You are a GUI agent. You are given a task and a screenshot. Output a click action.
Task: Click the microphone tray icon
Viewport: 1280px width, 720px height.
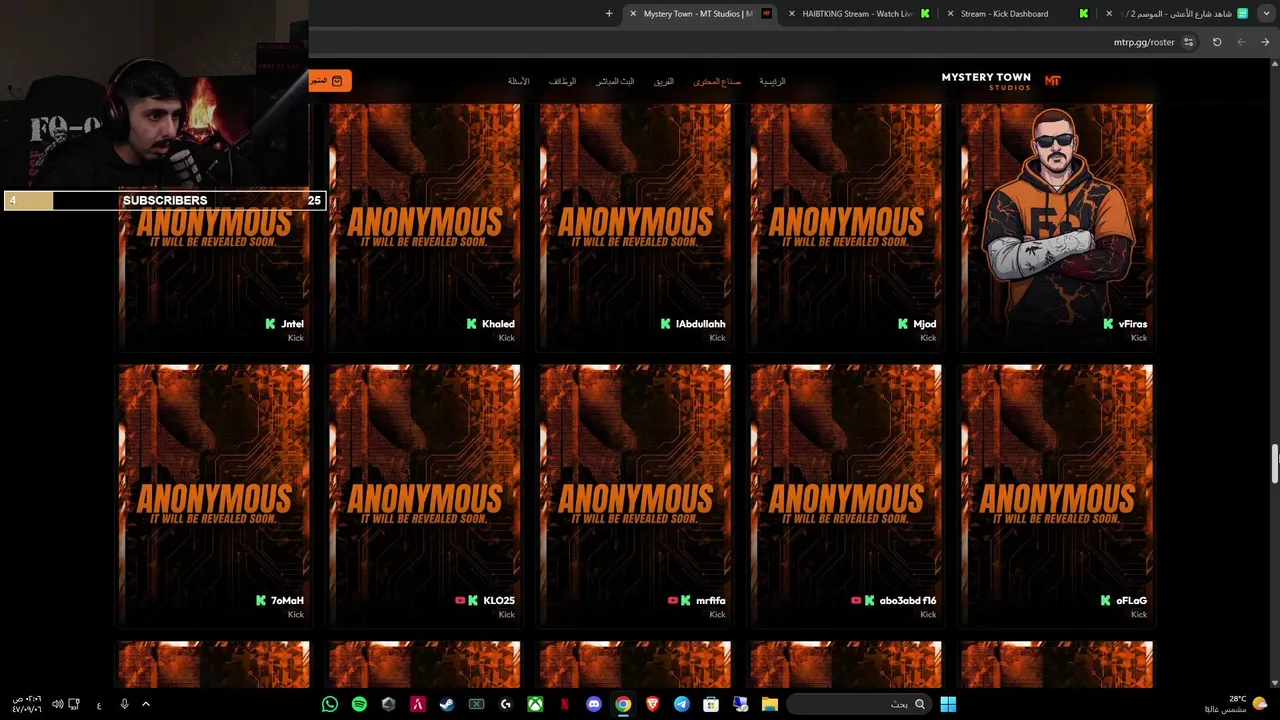point(124,704)
